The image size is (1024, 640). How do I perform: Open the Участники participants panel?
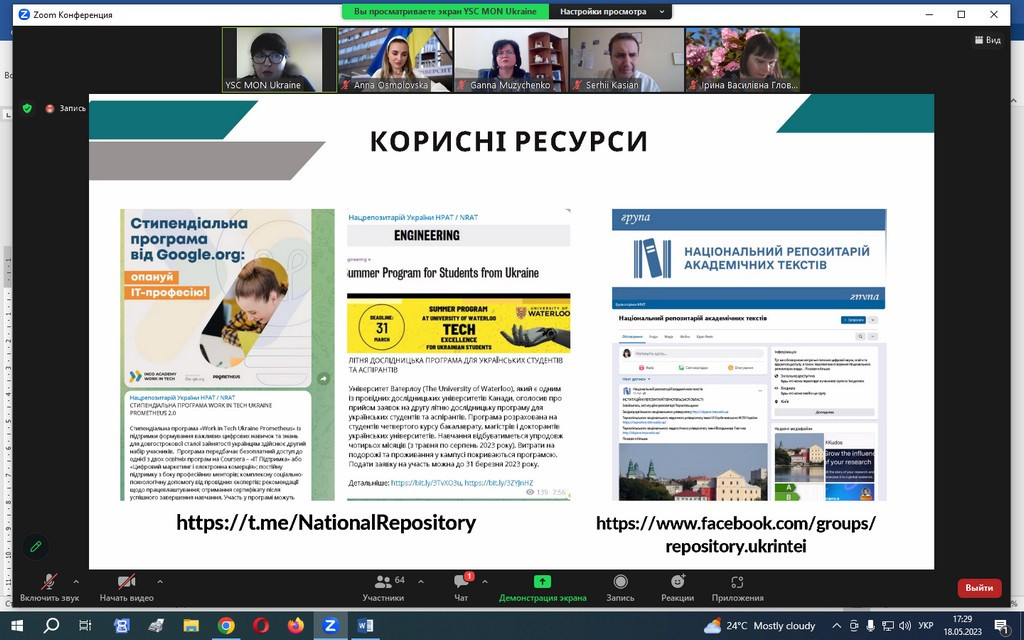(383, 588)
